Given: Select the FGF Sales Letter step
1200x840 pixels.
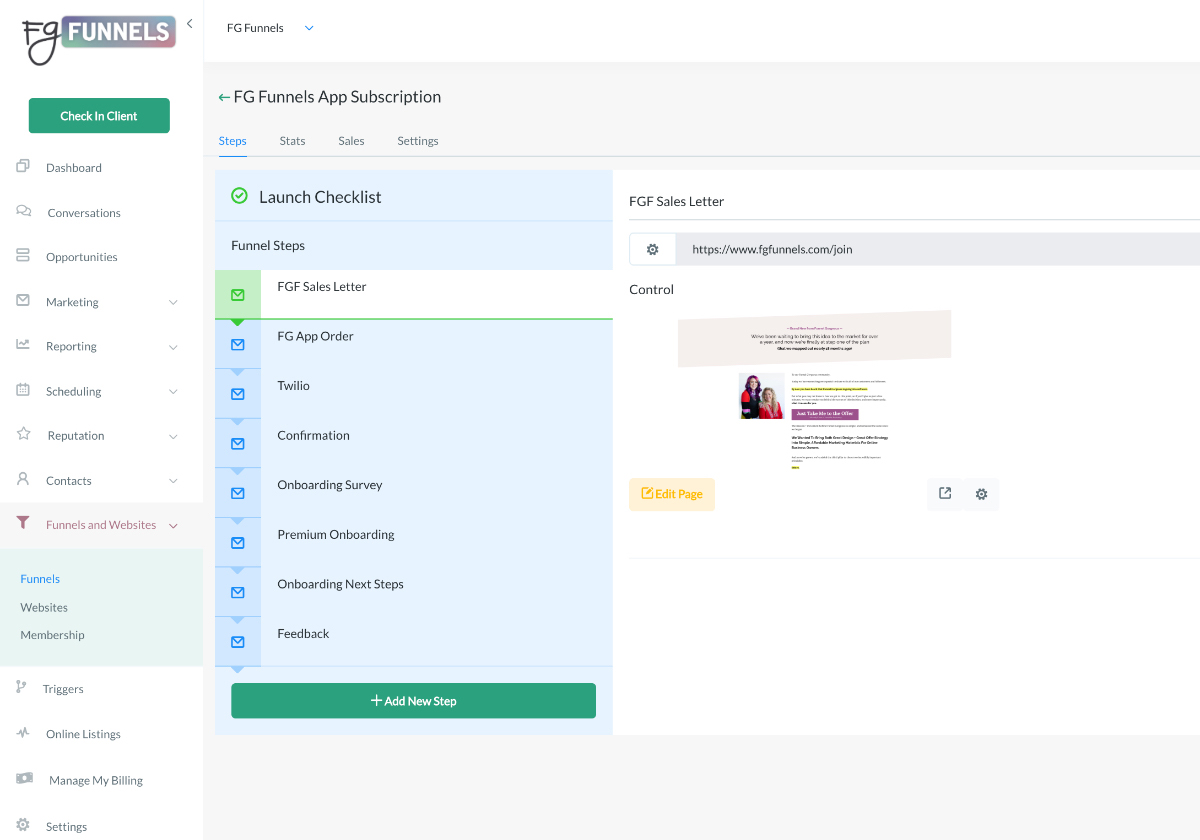Looking at the screenshot, I should [x=414, y=294].
